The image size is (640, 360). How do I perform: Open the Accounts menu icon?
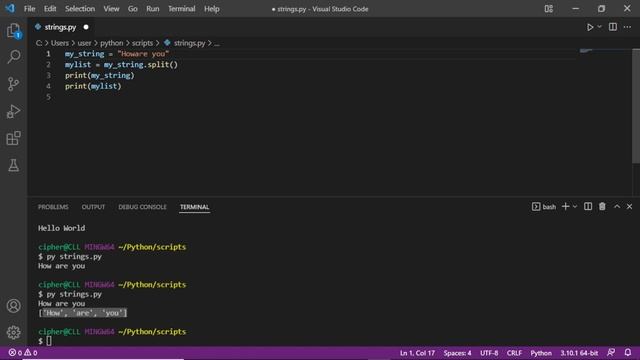click(x=13, y=306)
